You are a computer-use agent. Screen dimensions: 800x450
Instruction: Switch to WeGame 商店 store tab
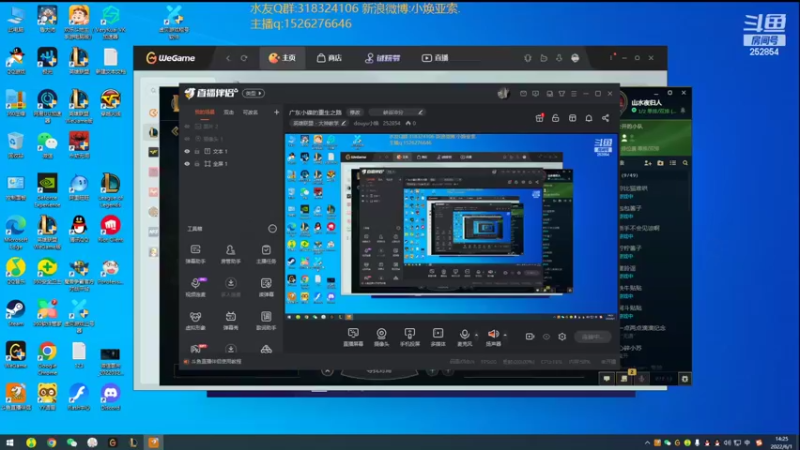tap(329, 58)
